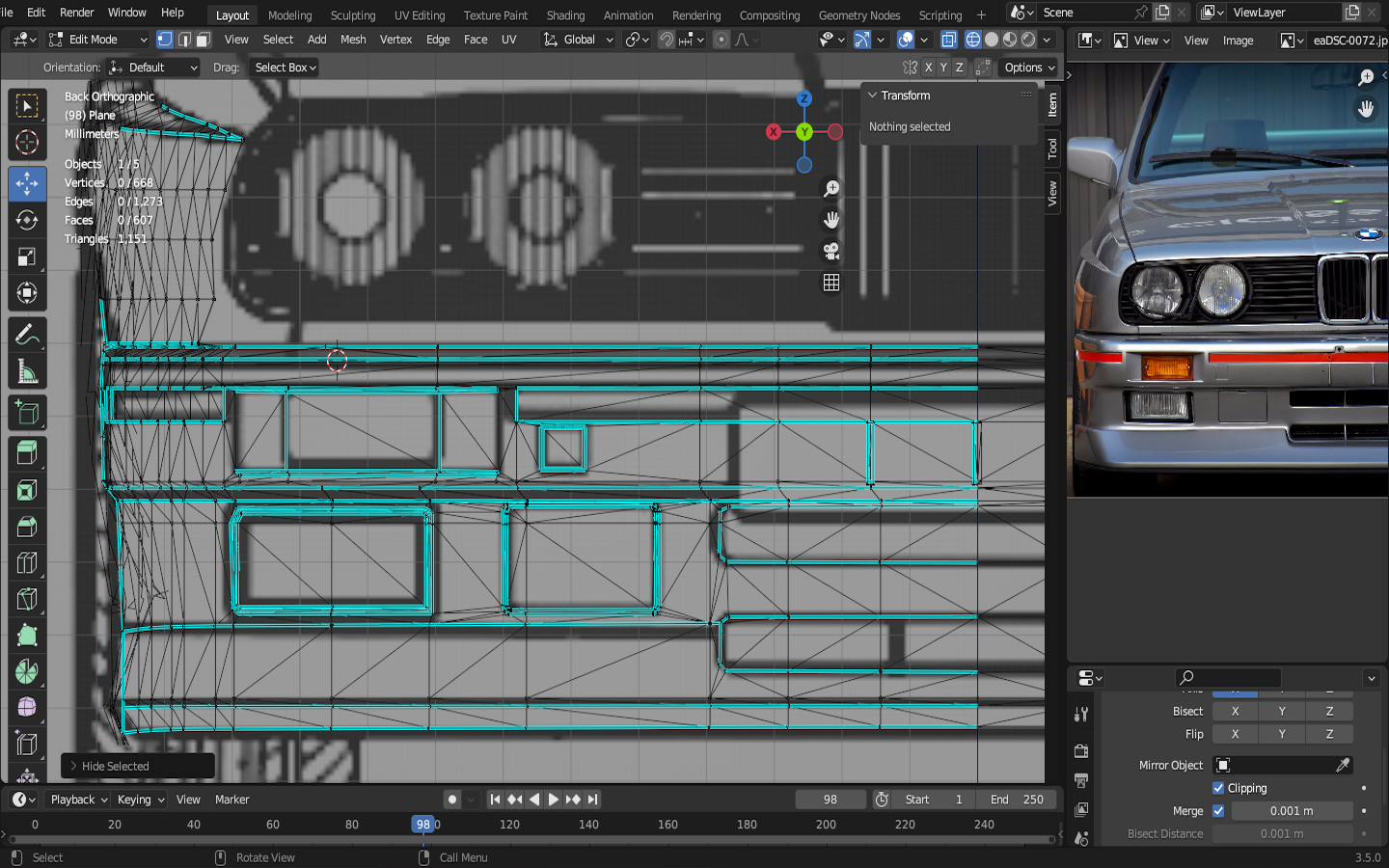Activate the Cursor tool
The width and height of the screenshot is (1389, 868).
(27, 143)
